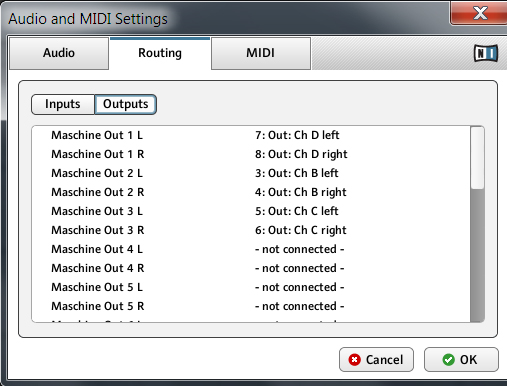Switch to the Audio tab

point(59,53)
